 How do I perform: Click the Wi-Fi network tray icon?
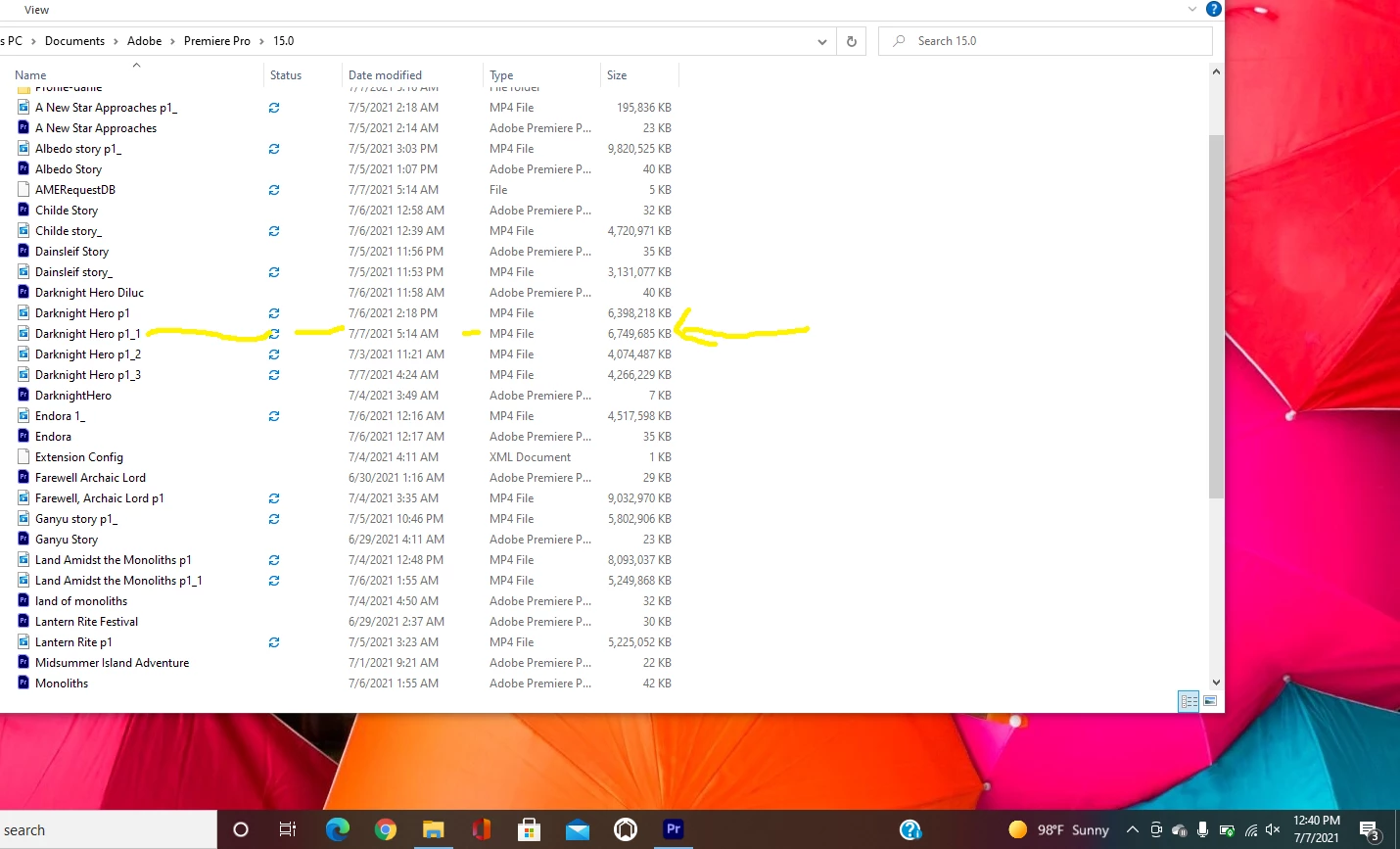tap(1250, 830)
